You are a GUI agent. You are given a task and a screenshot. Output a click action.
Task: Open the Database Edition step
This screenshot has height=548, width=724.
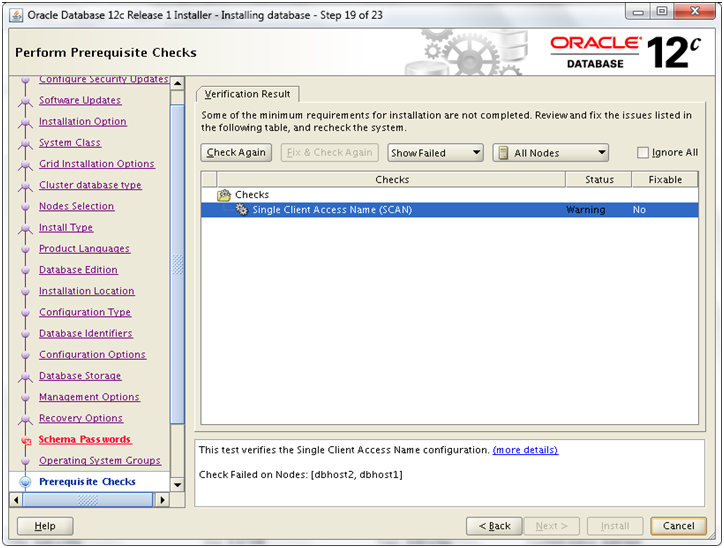pos(78,270)
